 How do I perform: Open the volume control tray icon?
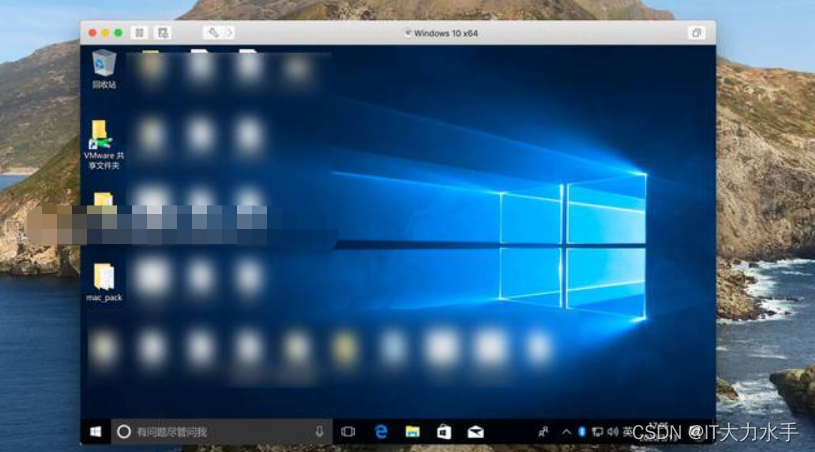click(613, 432)
